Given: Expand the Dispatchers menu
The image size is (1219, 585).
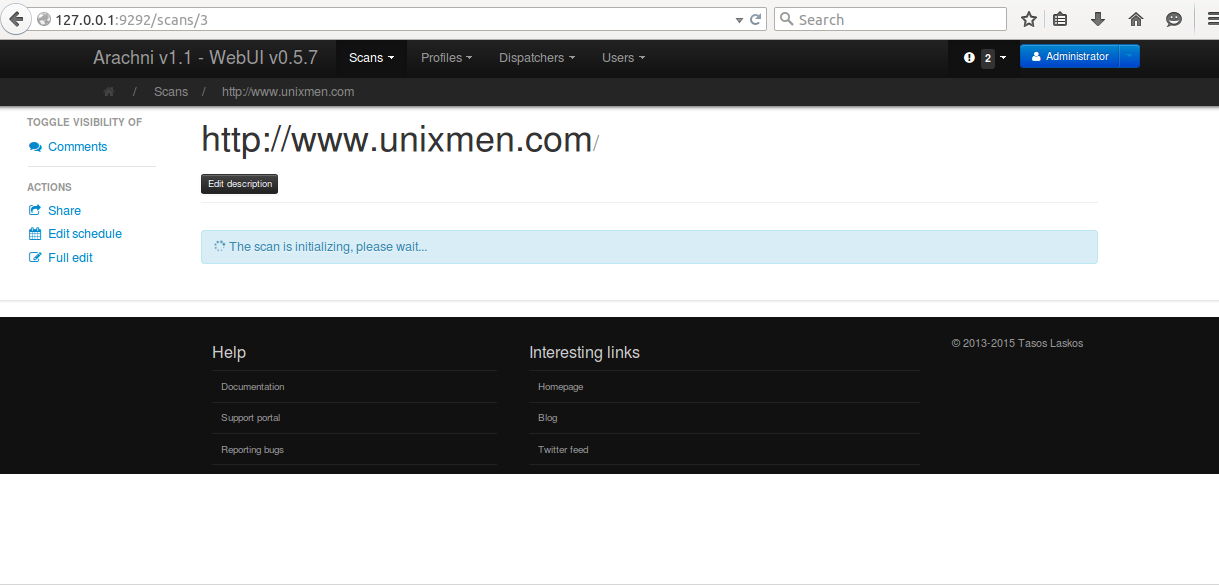Looking at the screenshot, I should [x=537, y=58].
